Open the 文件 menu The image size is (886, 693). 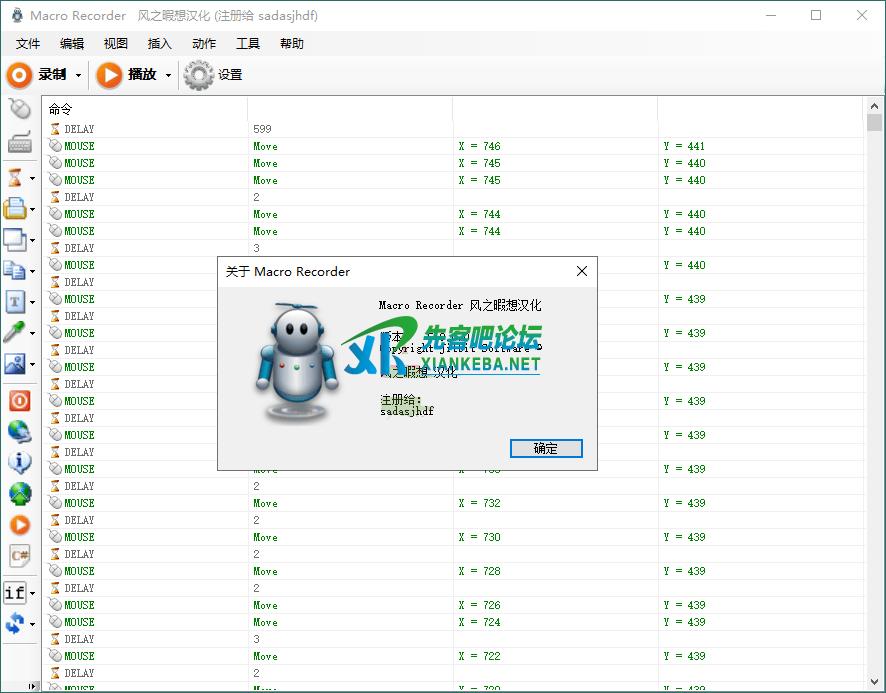[x=28, y=43]
